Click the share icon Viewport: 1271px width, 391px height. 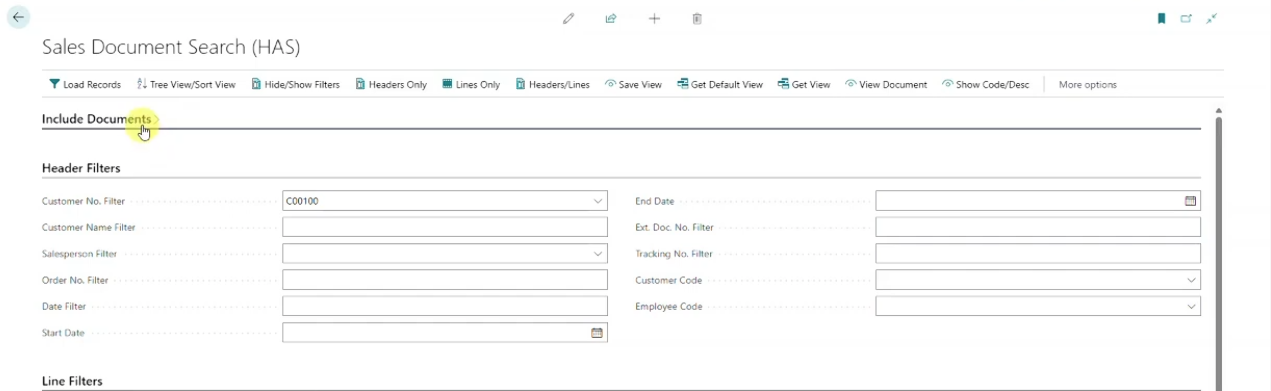611,18
